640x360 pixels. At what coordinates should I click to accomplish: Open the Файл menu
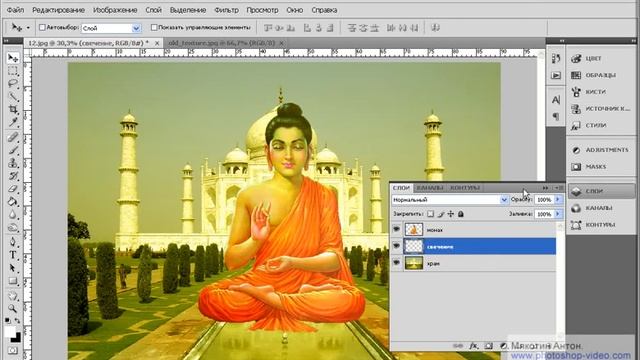click(16, 10)
